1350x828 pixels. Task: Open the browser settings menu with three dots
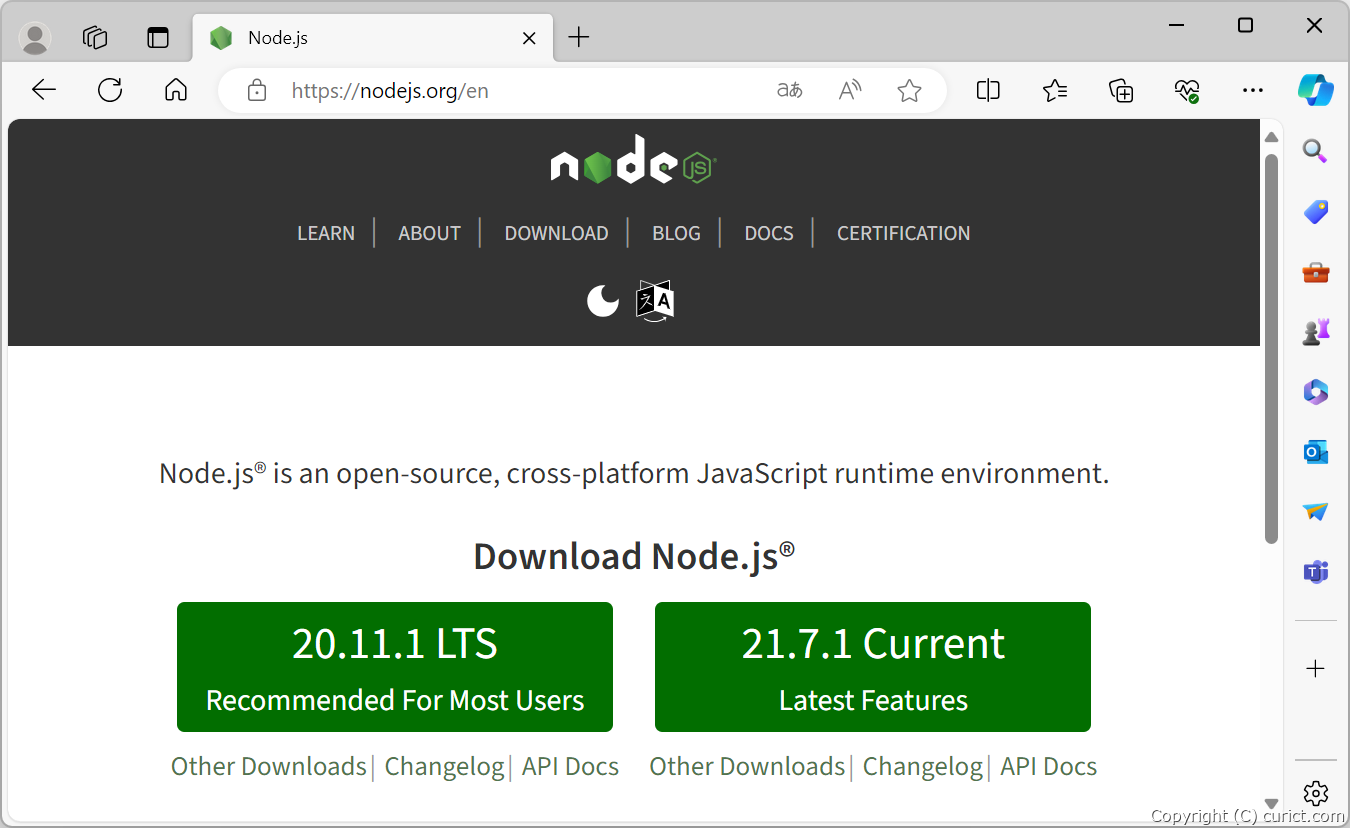tap(1252, 90)
